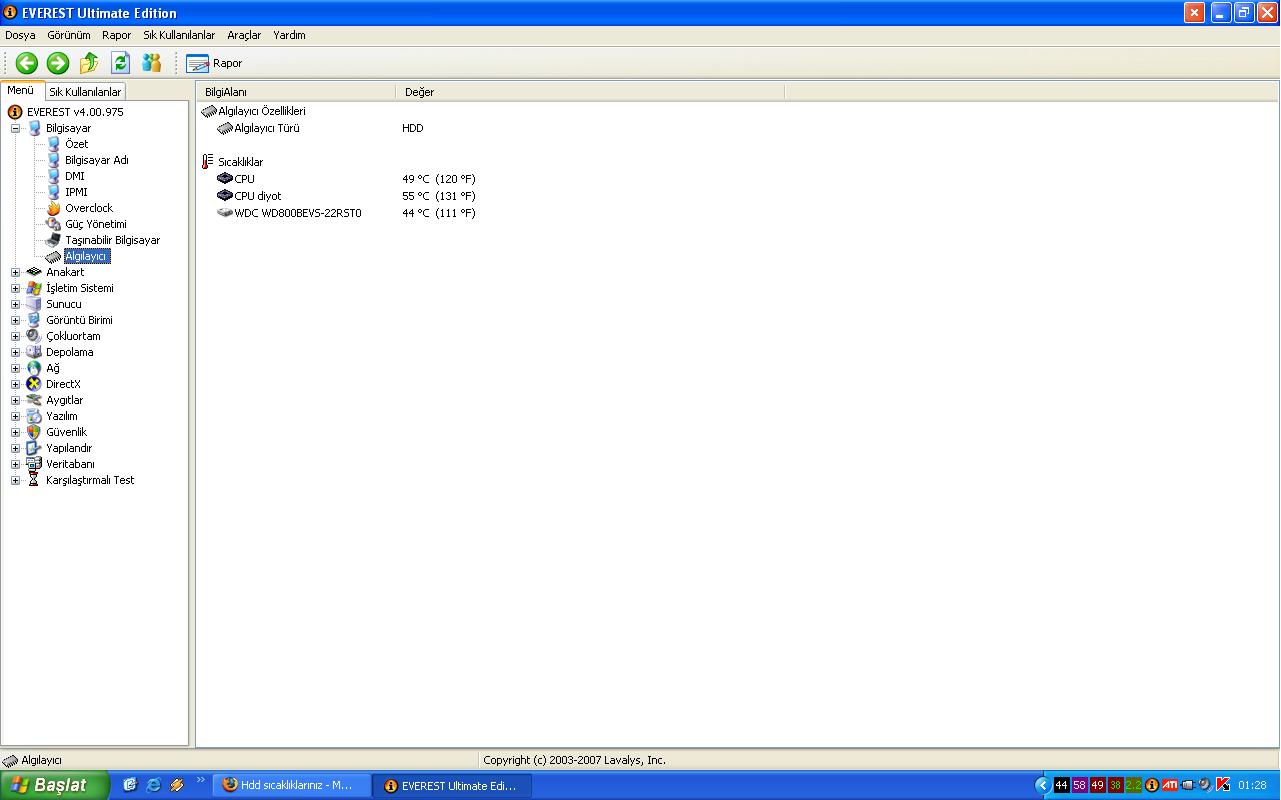Click the users toolbar icon
Screen dimensions: 1281x800
pyautogui.click(x=151, y=63)
